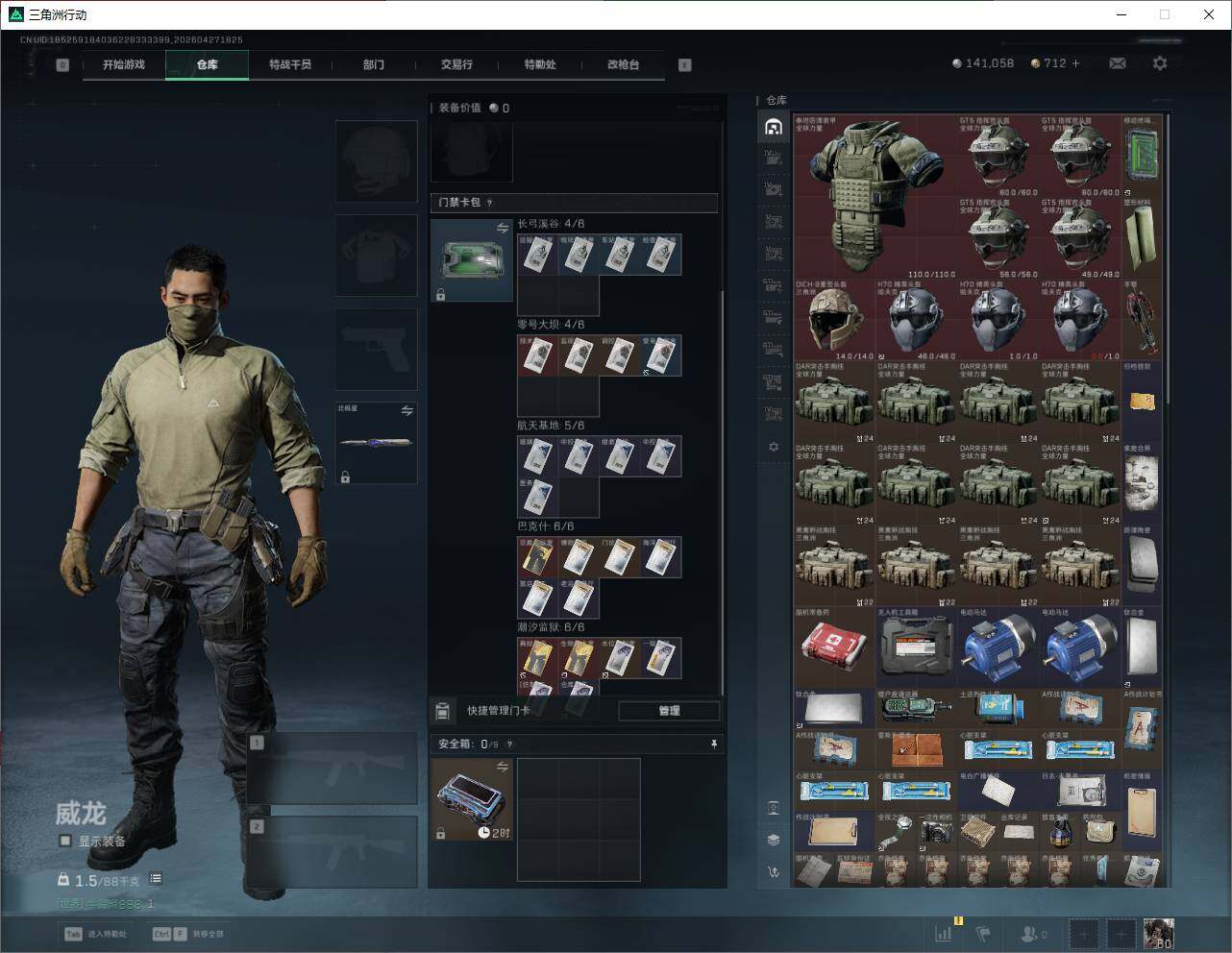The height and width of the screenshot is (953, 1232).
Task: Click the swap icon on the keycard pack
Action: pos(503,228)
